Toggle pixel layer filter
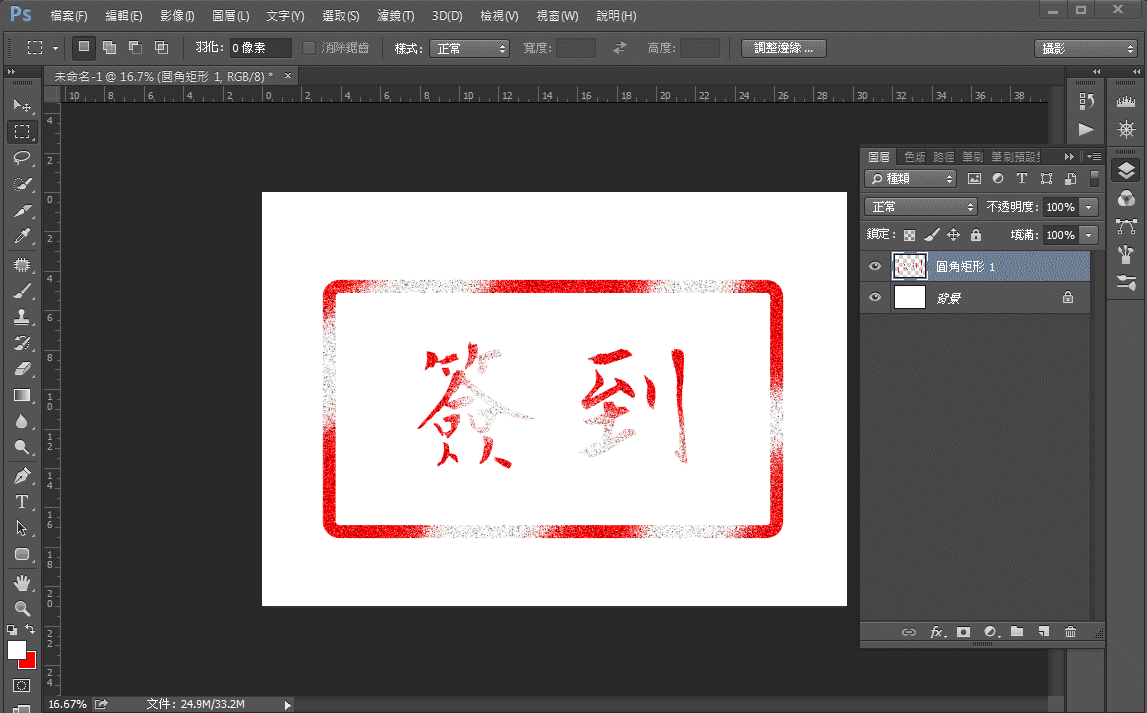This screenshot has width=1147, height=713. point(974,178)
